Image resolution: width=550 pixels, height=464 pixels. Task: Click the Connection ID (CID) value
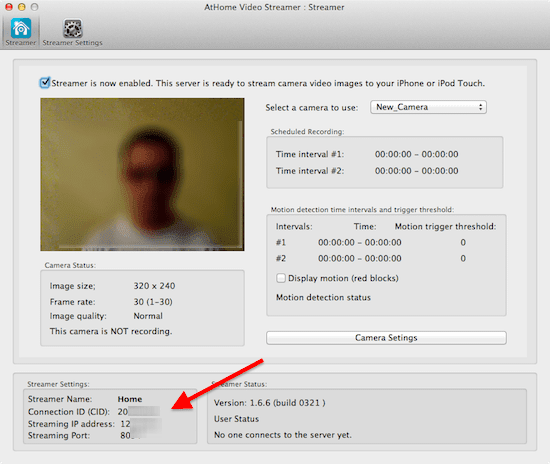pos(139,411)
